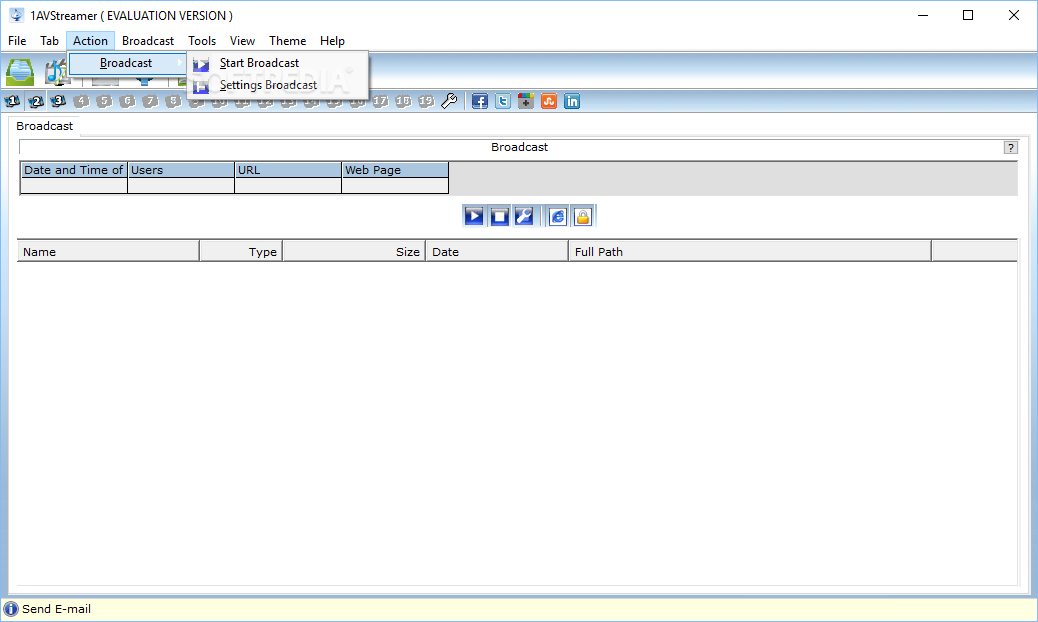Open the wrench settings icon in tab bar

tap(449, 101)
